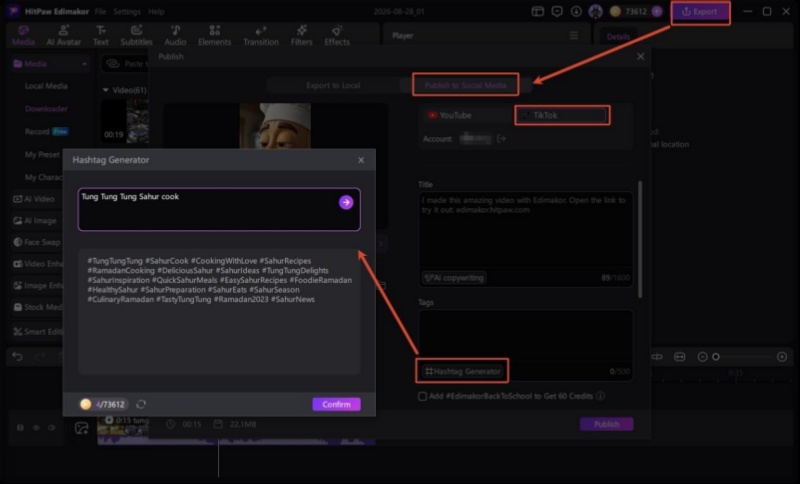
Task: Open the Audio tool
Action: [x=175, y=36]
